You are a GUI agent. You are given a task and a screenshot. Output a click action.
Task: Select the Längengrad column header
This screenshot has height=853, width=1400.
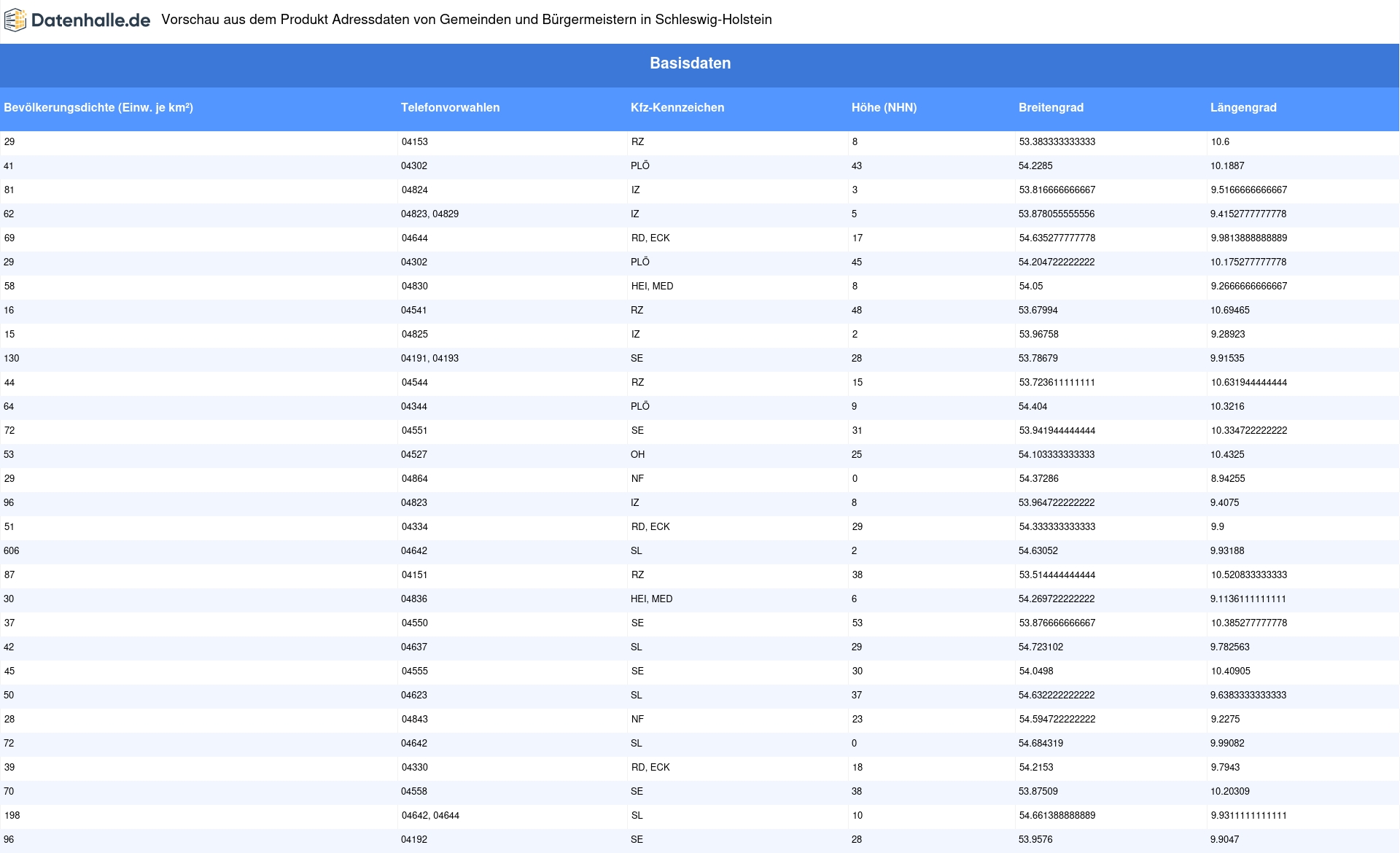[1243, 108]
